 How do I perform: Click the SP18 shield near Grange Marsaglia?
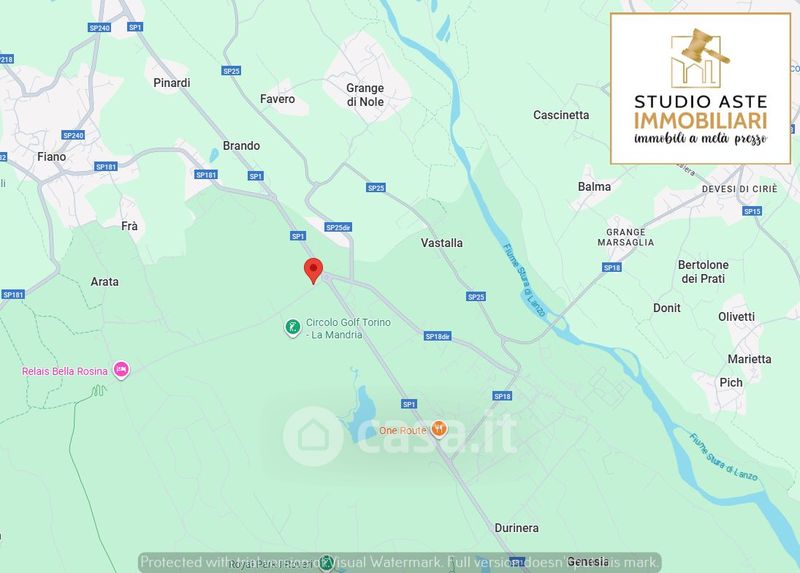click(x=612, y=267)
